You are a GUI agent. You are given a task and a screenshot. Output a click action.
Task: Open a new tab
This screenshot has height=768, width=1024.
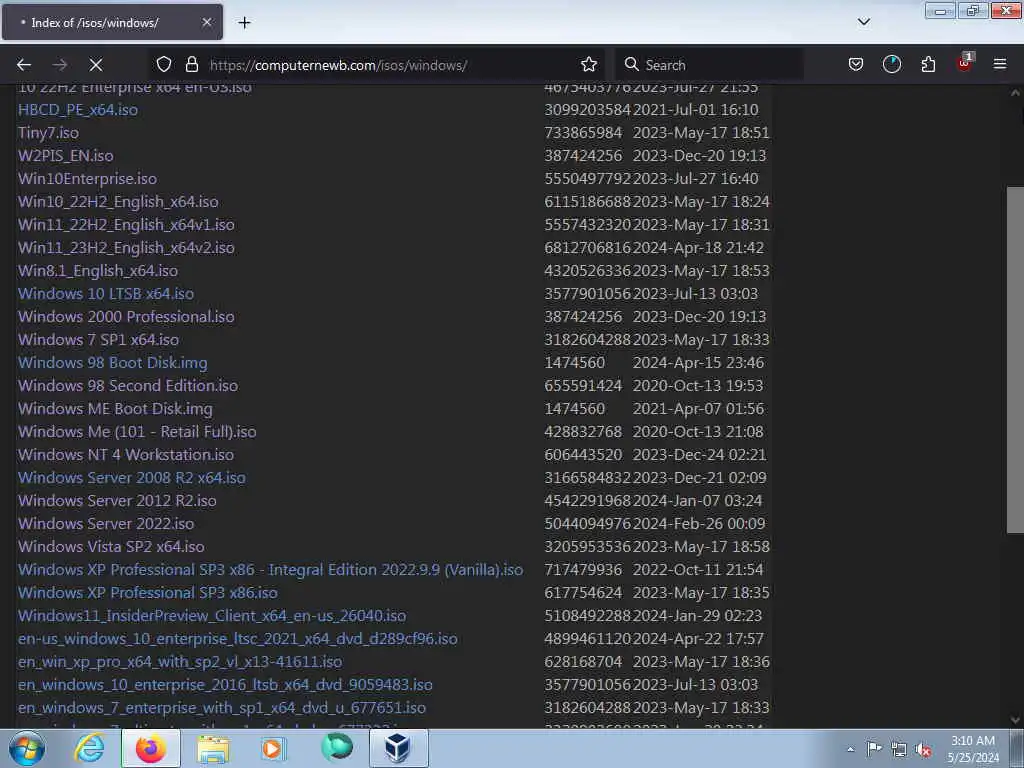click(x=244, y=23)
